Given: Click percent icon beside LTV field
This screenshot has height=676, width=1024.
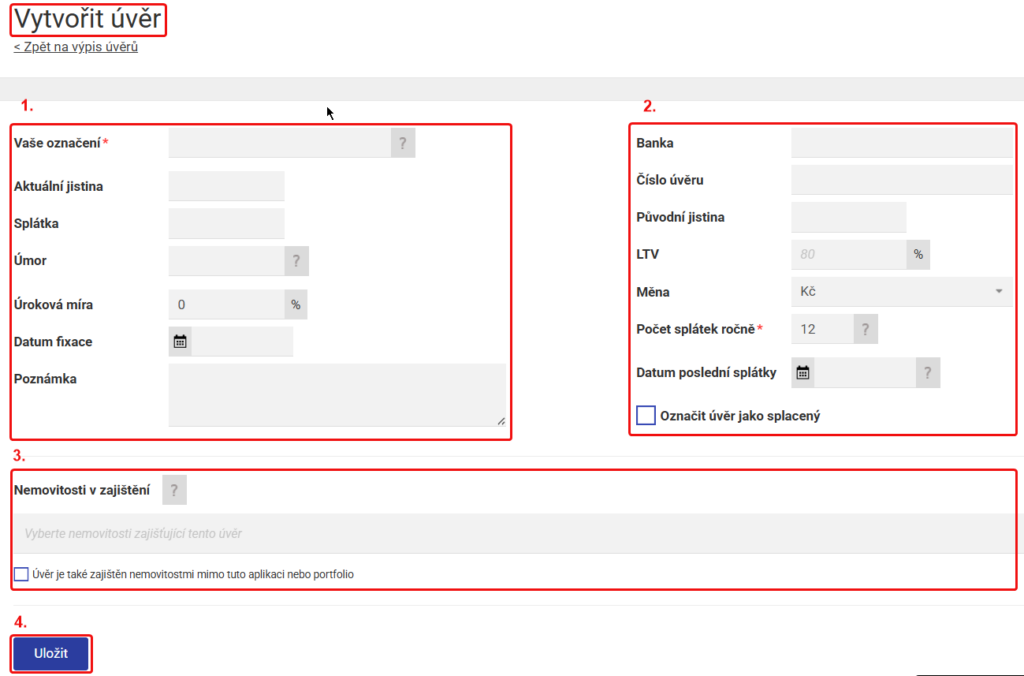Looking at the screenshot, I should pos(918,255).
